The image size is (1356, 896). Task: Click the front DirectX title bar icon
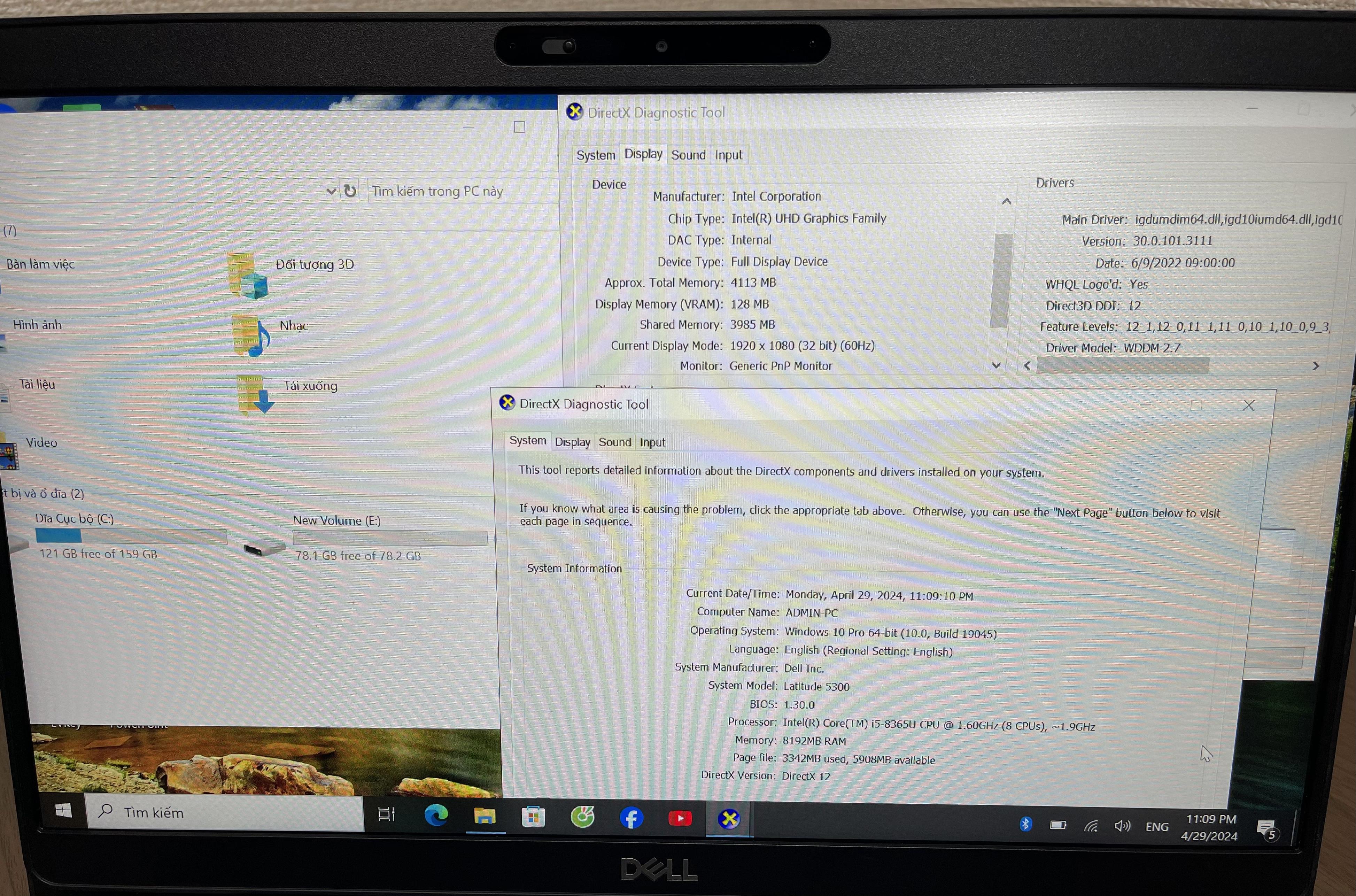[x=507, y=402]
